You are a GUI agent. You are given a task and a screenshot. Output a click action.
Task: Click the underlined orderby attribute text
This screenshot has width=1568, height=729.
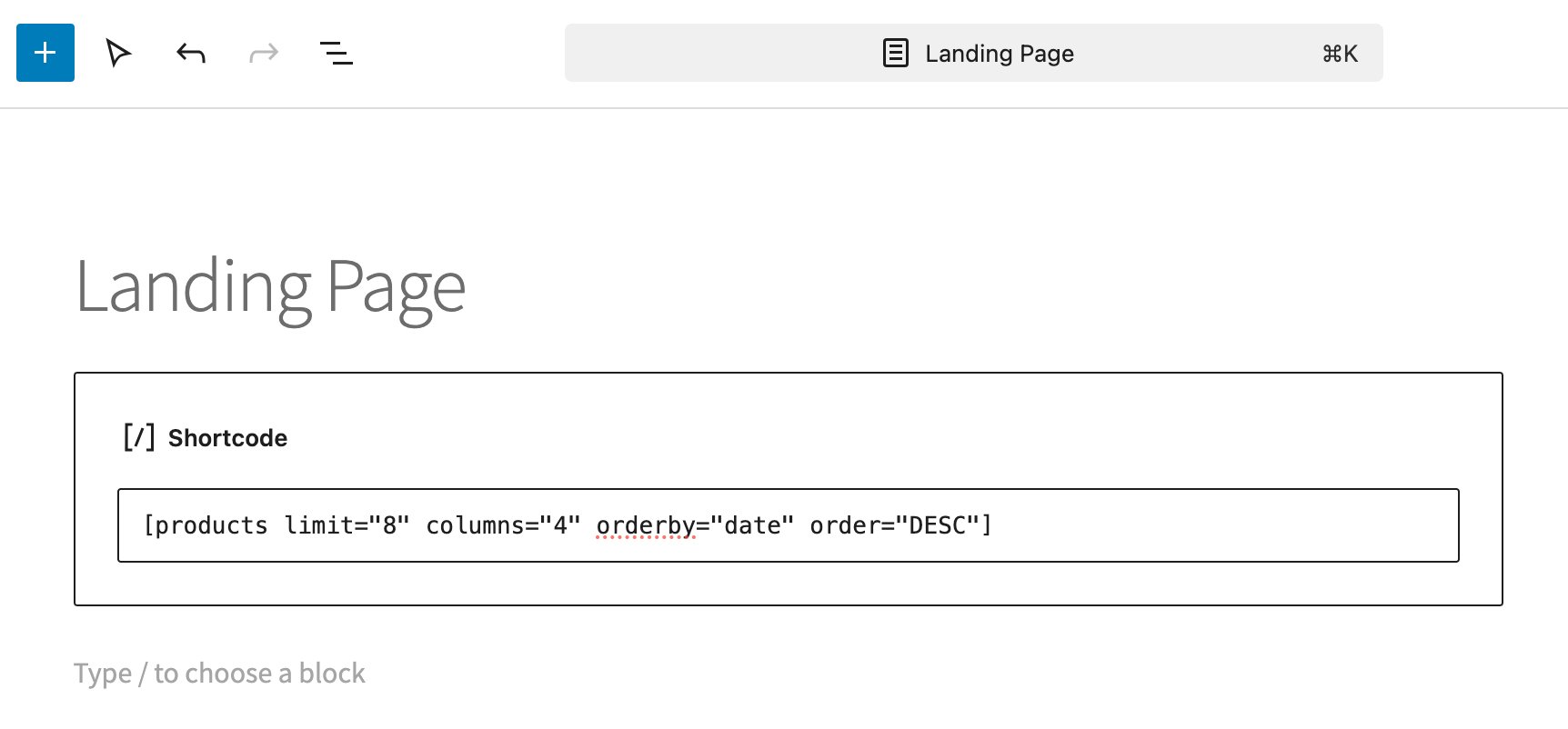pos(645,525)
